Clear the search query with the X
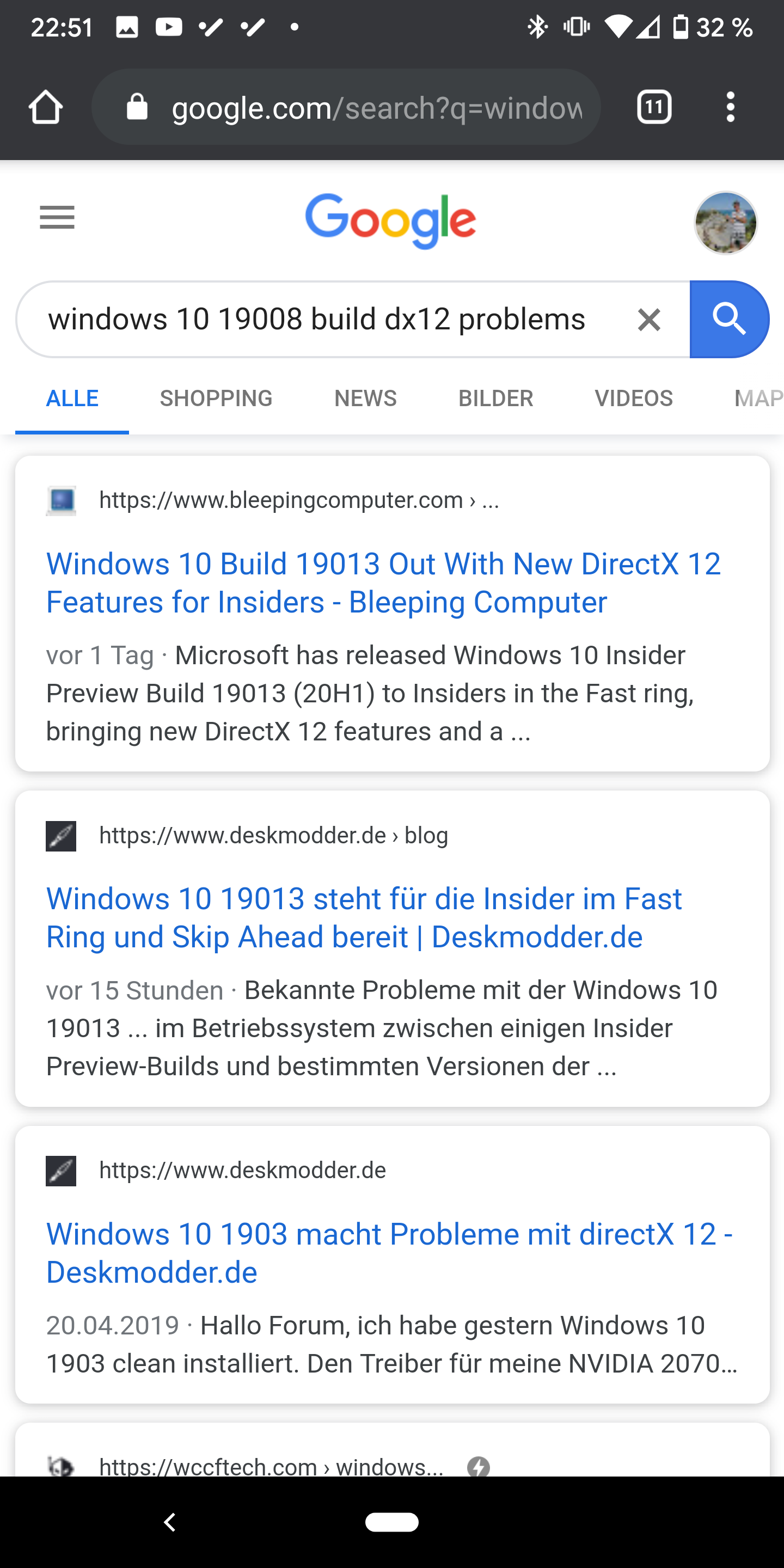784x1568 pixels. [x=648, y=318]
